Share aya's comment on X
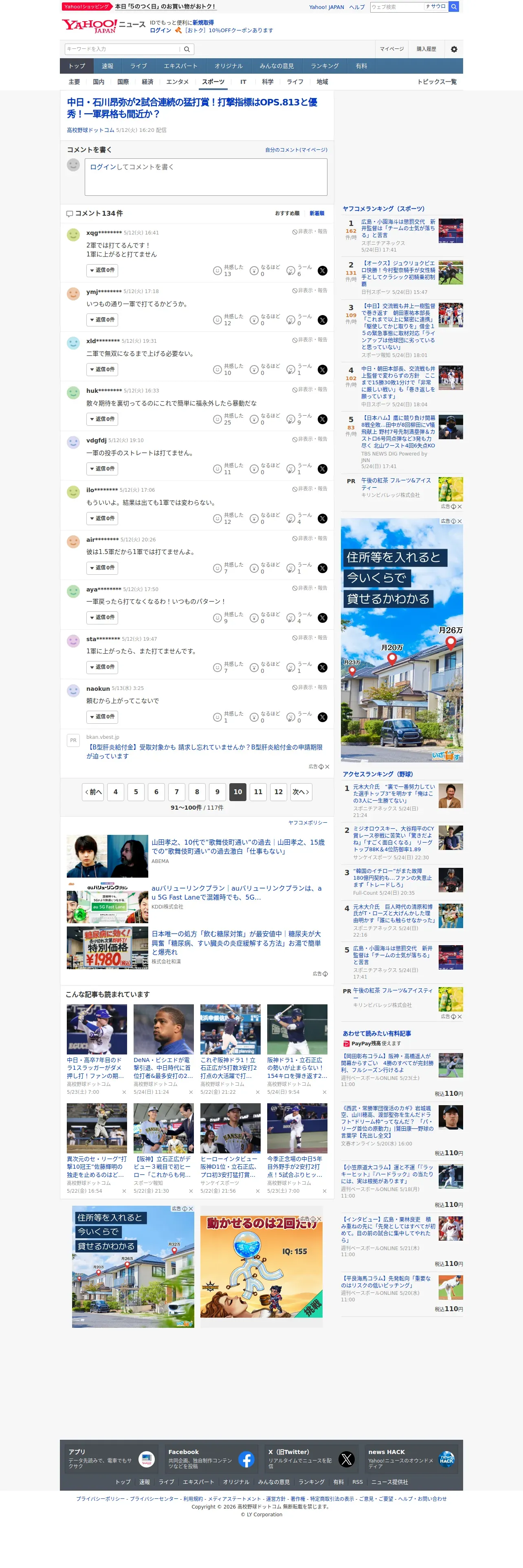The height and width of the screenshot is (1568, 523). click(x=323, y=618)
